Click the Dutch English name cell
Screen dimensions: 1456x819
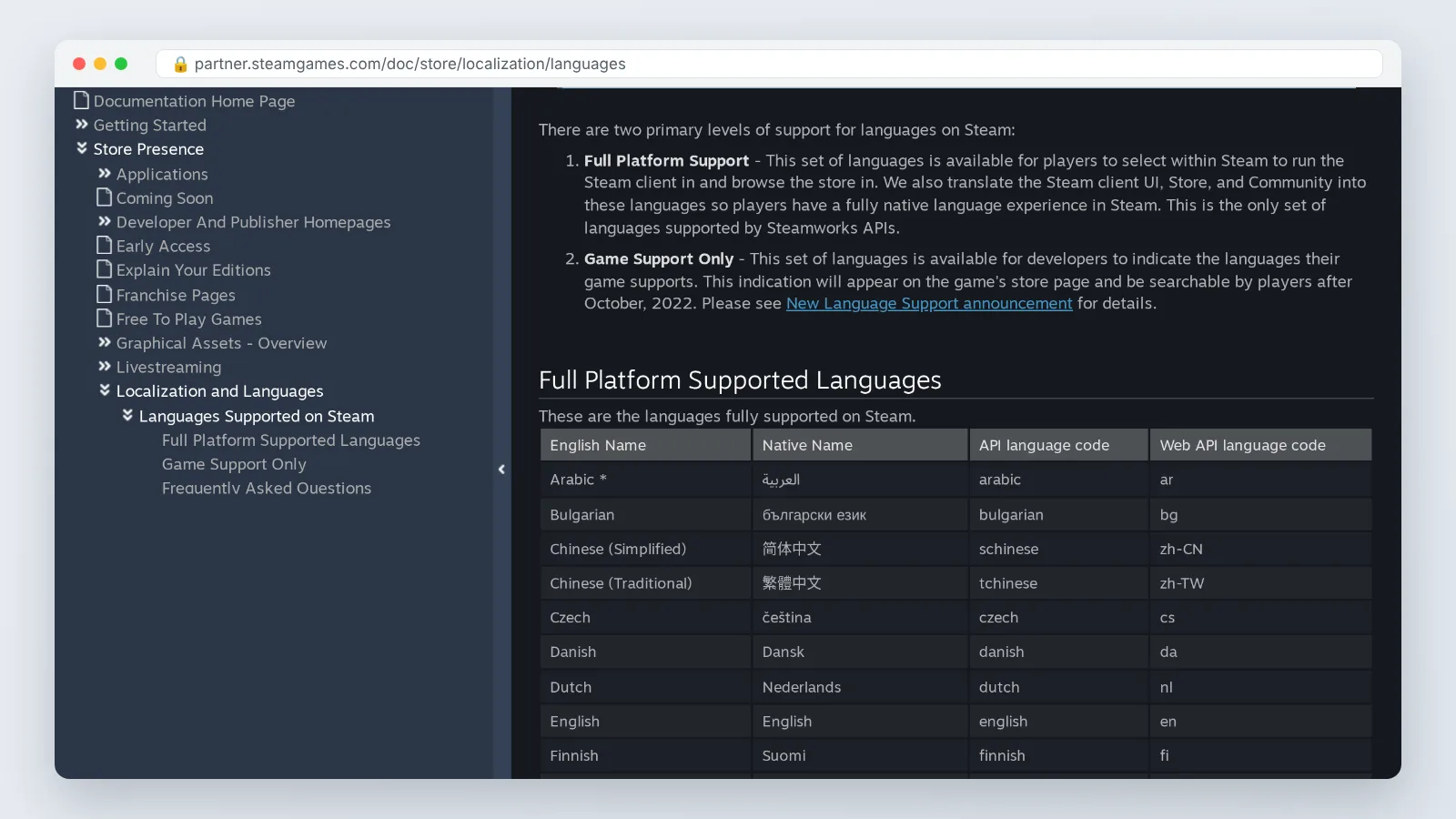point(645,688)
